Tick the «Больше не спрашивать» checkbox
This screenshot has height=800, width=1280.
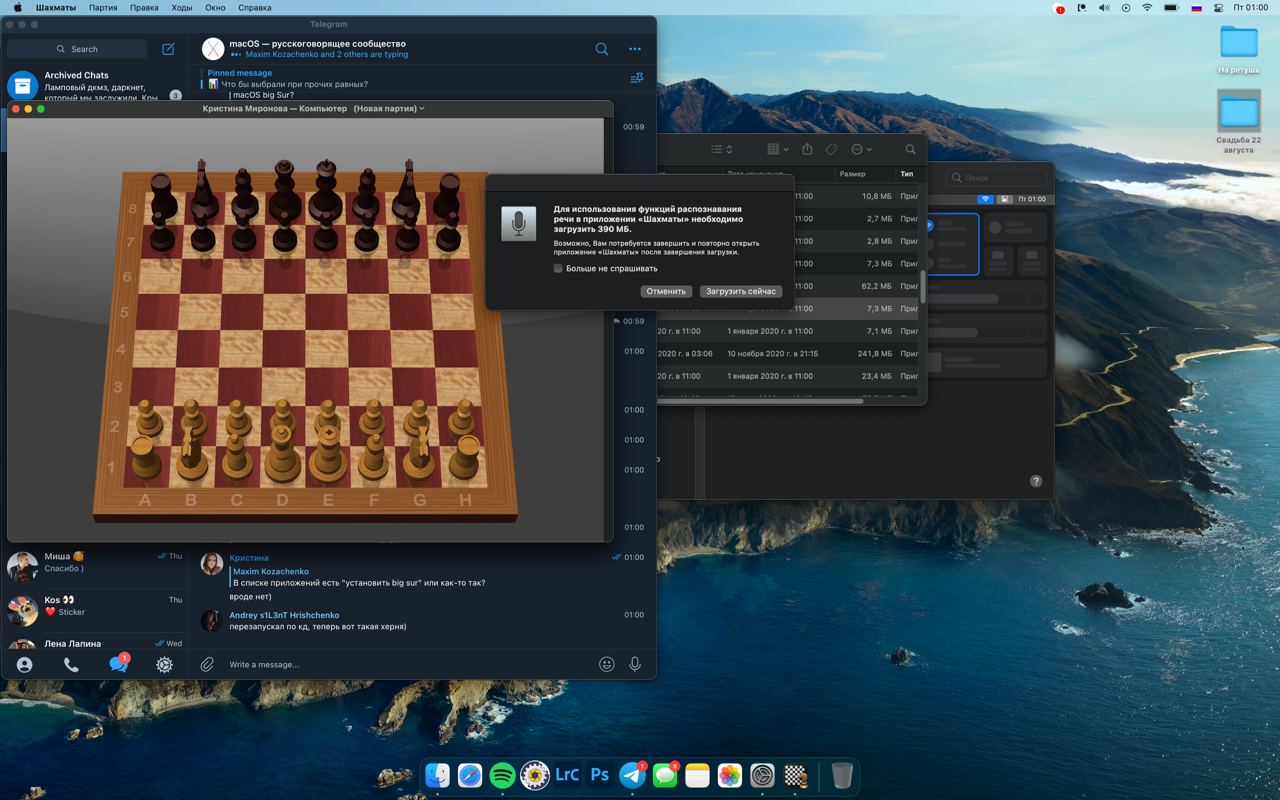(558, 268)
